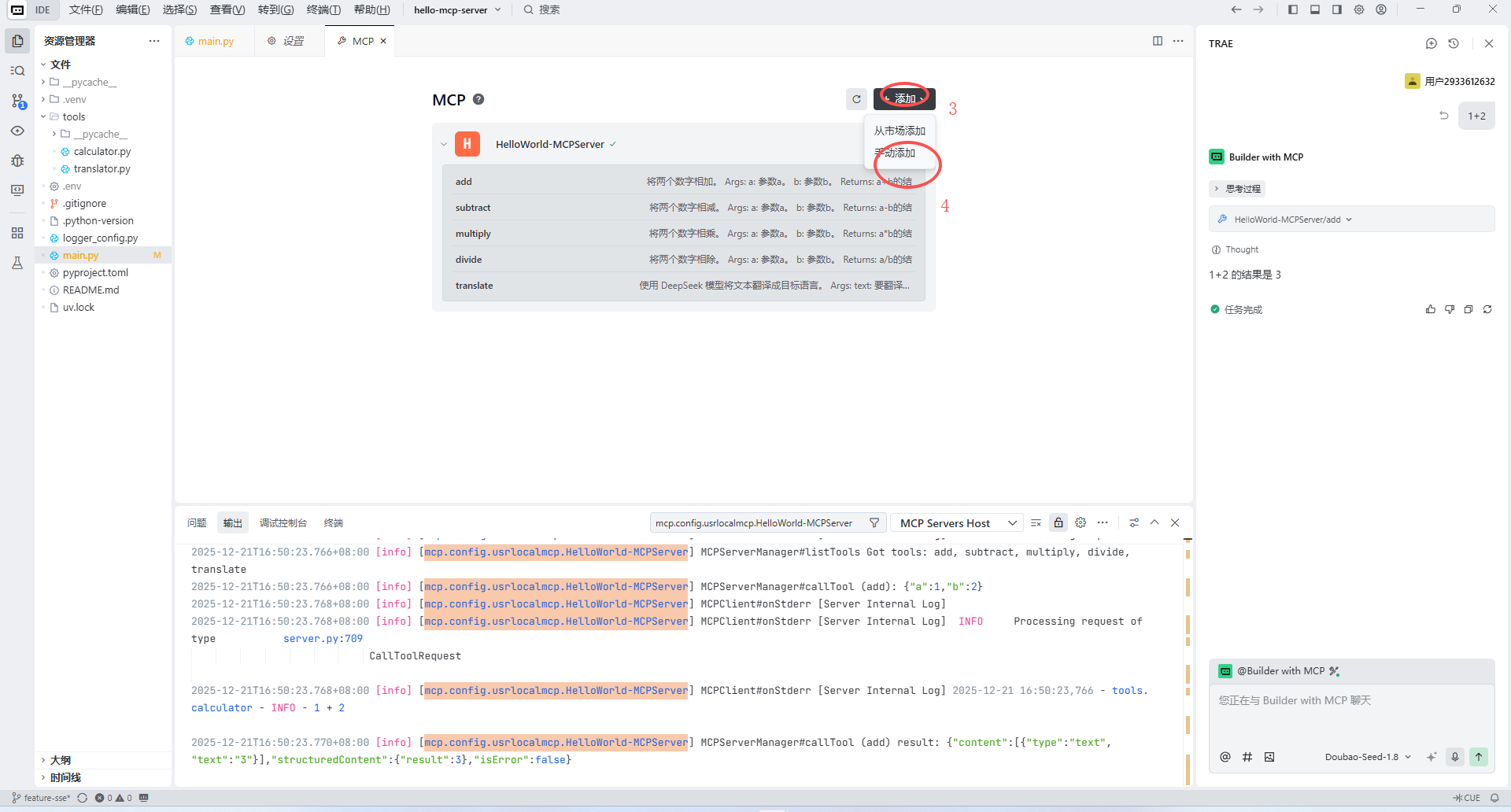Open the account profile icon in title bar
Image resolution: width=1511 pixels, height=812 pixels.
click(1381, 9)
